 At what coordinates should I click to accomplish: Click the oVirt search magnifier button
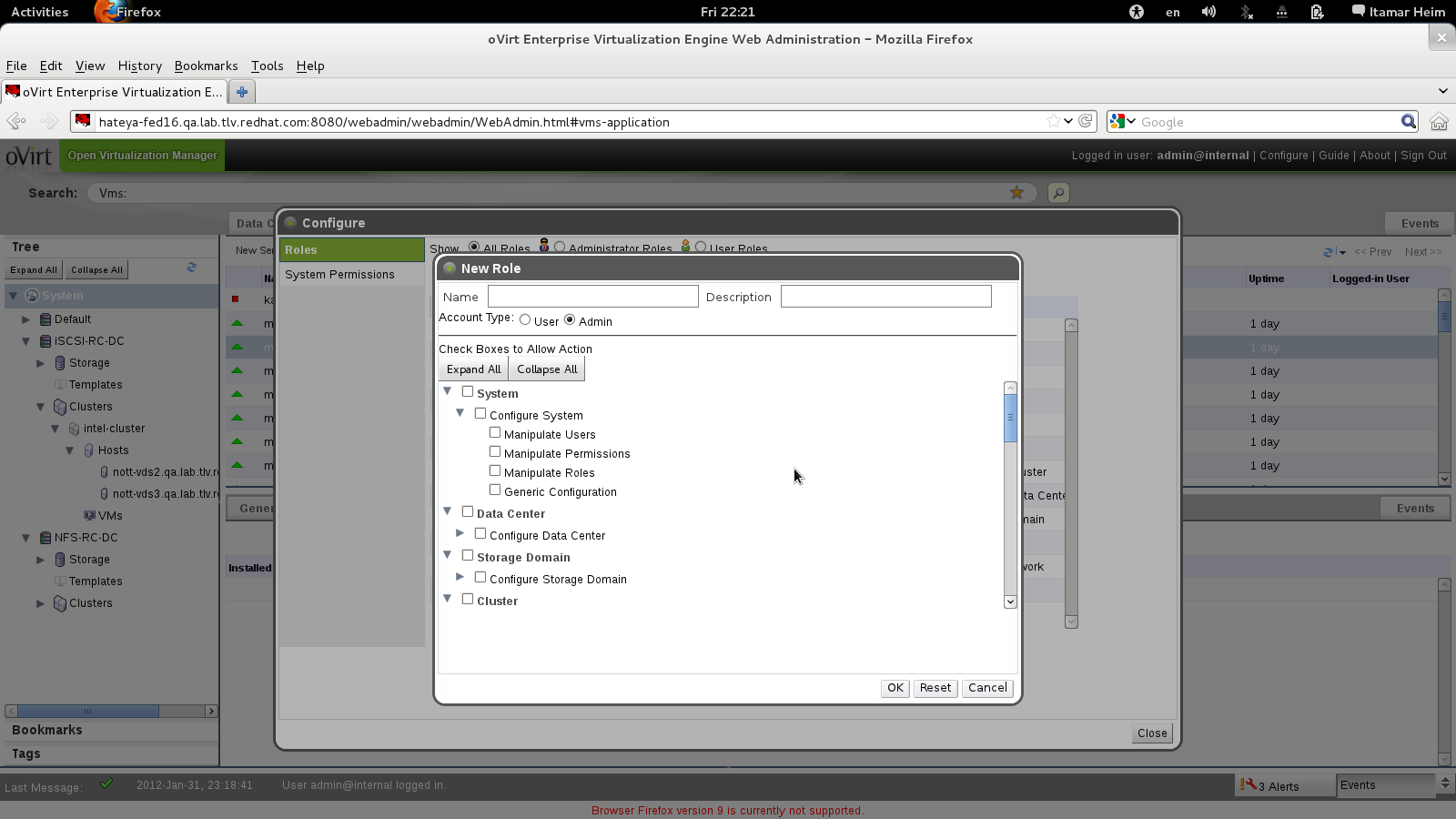pos(1058,193)
